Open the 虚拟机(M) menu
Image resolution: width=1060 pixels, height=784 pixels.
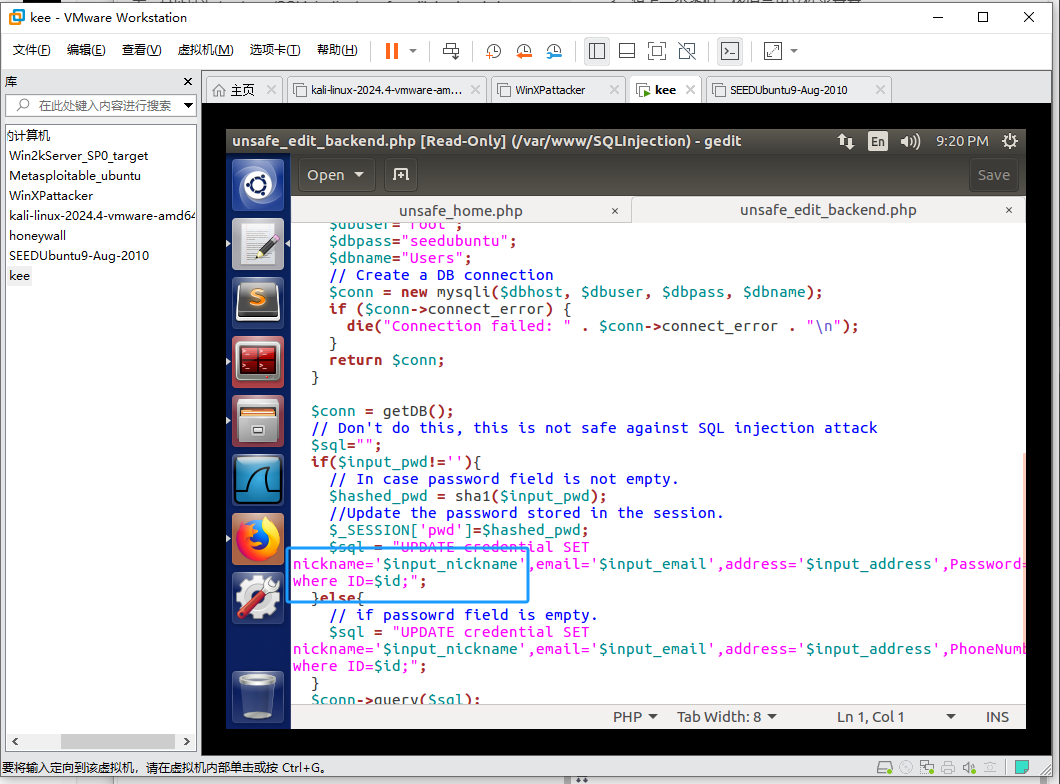pos(206,50)
